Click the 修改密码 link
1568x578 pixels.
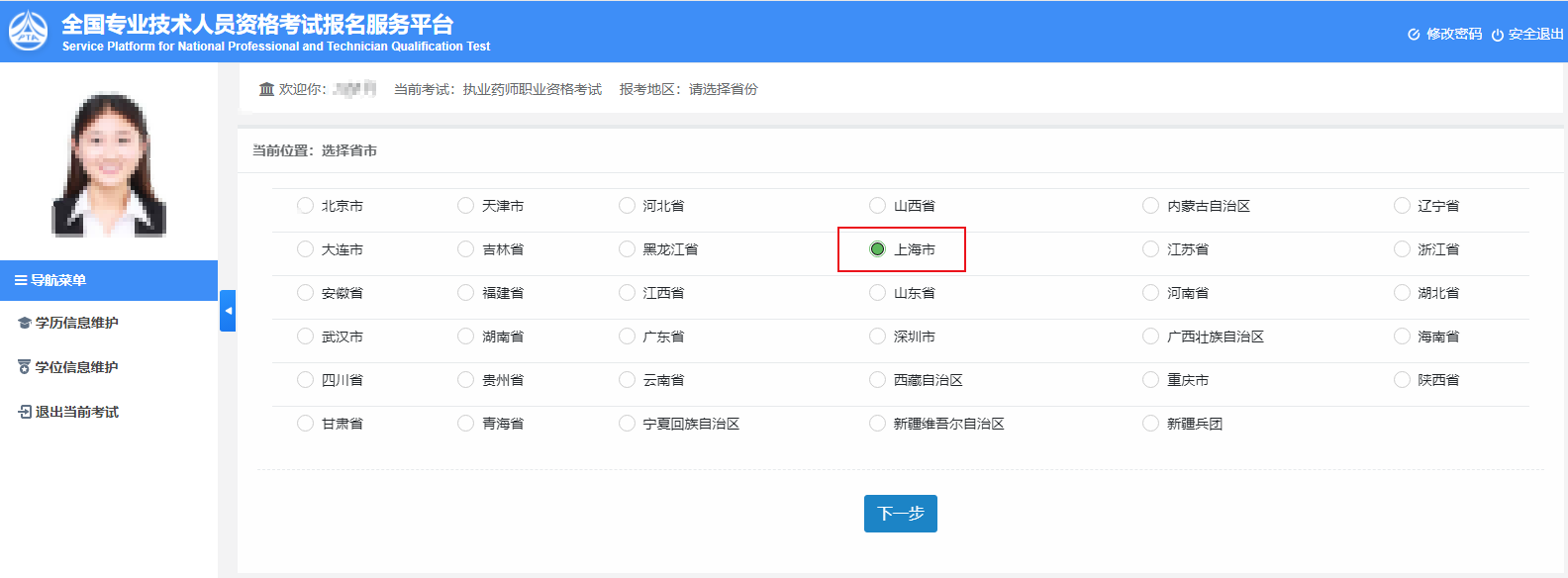coord(1453,35)
